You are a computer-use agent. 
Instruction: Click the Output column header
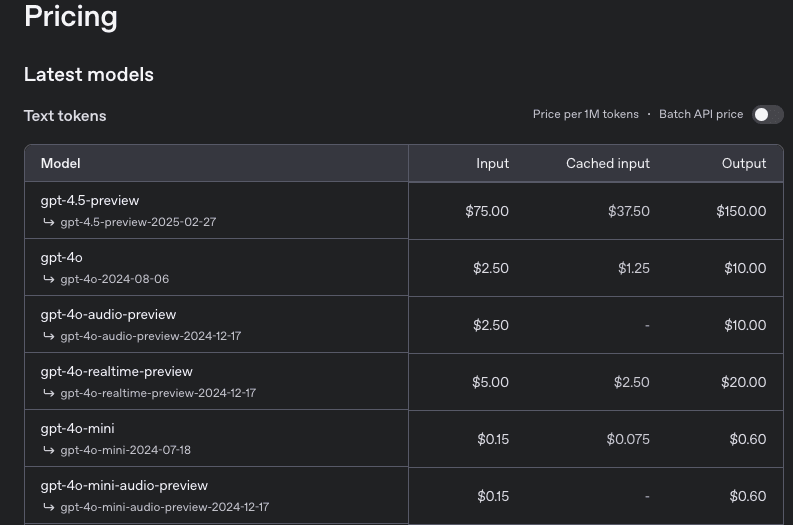point(743,163)
